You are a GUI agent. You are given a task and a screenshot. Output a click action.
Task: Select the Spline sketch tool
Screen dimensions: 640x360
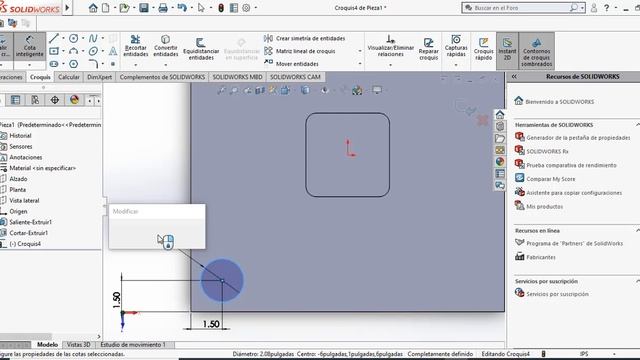[x=93, y=38]
